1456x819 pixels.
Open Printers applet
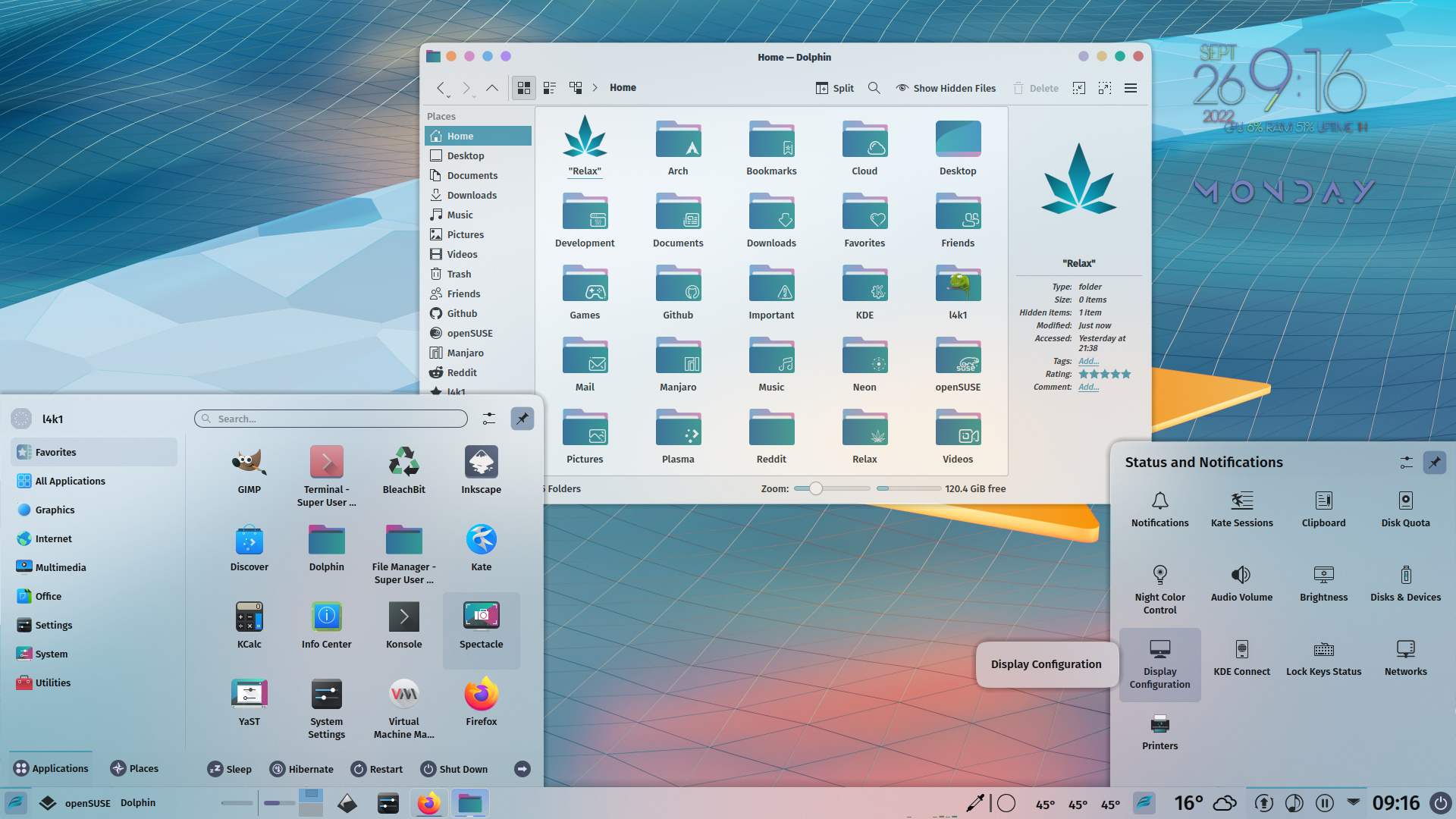(1159, 732)
